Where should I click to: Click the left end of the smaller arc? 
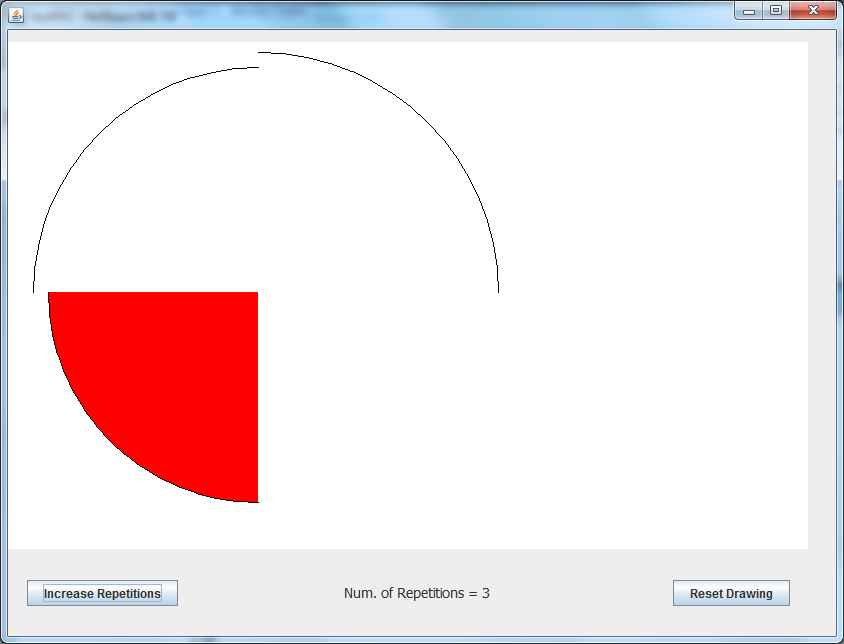click(34, 290)
